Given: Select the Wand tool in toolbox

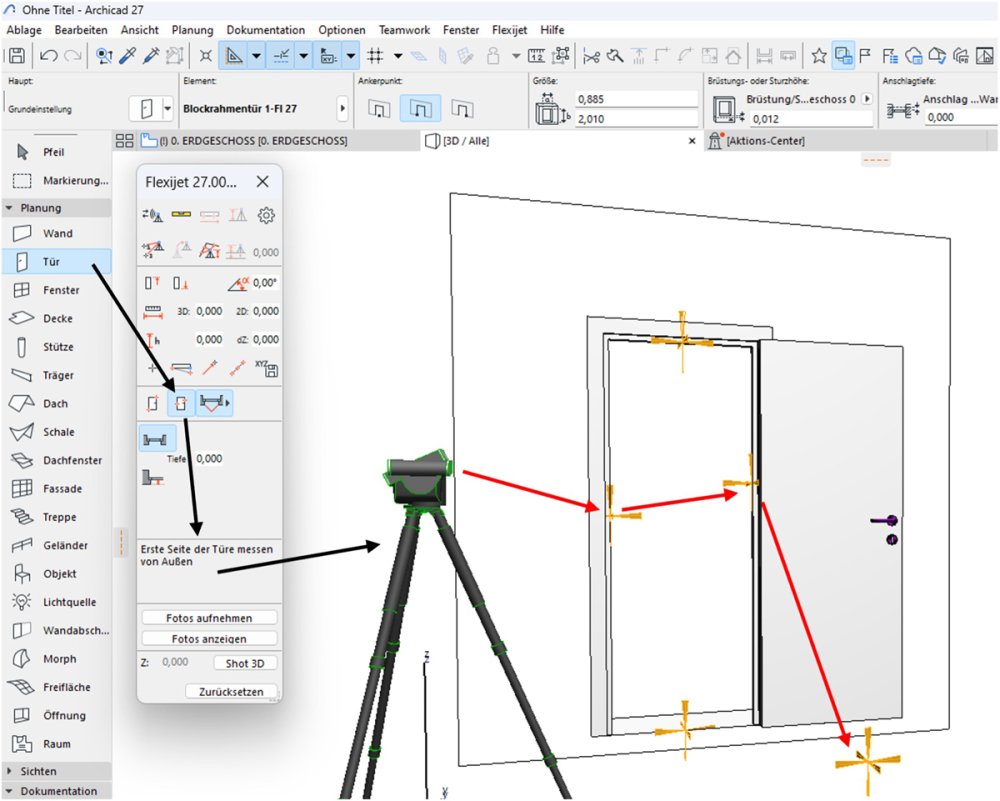Looking at the screenshot, I should (x=56, y=233).
